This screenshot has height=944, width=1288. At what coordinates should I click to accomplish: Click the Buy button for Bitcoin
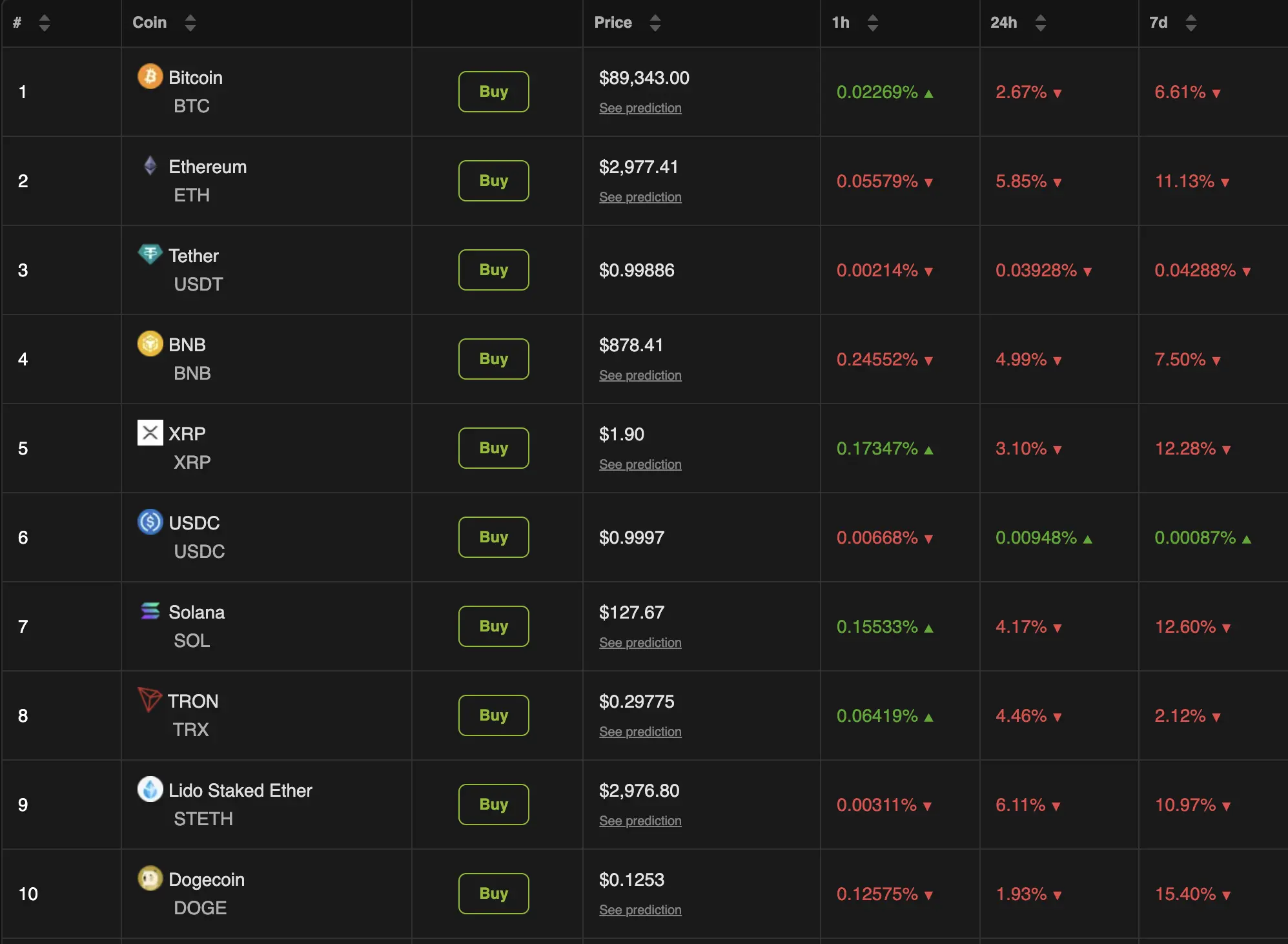493,91
